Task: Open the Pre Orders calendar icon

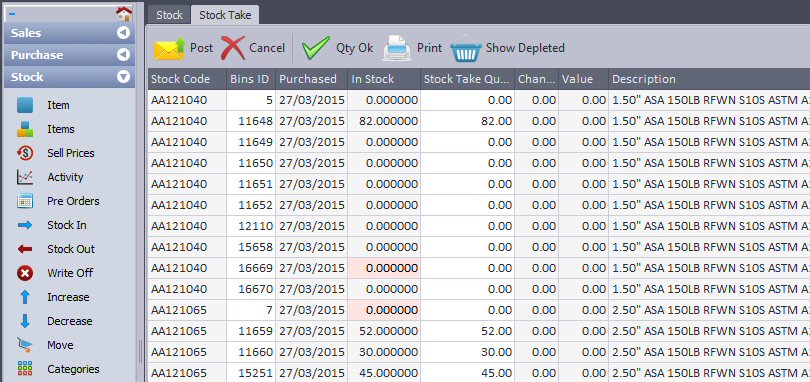Action: click(25, 201)
